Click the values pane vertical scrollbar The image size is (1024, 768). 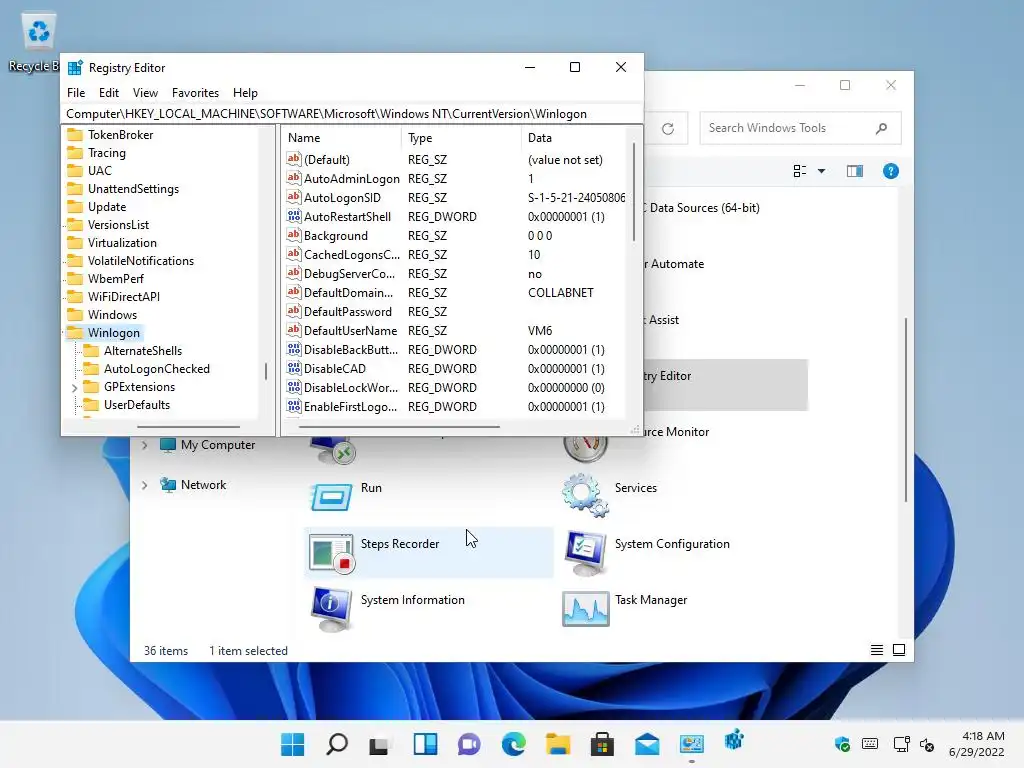pos(633,192)
